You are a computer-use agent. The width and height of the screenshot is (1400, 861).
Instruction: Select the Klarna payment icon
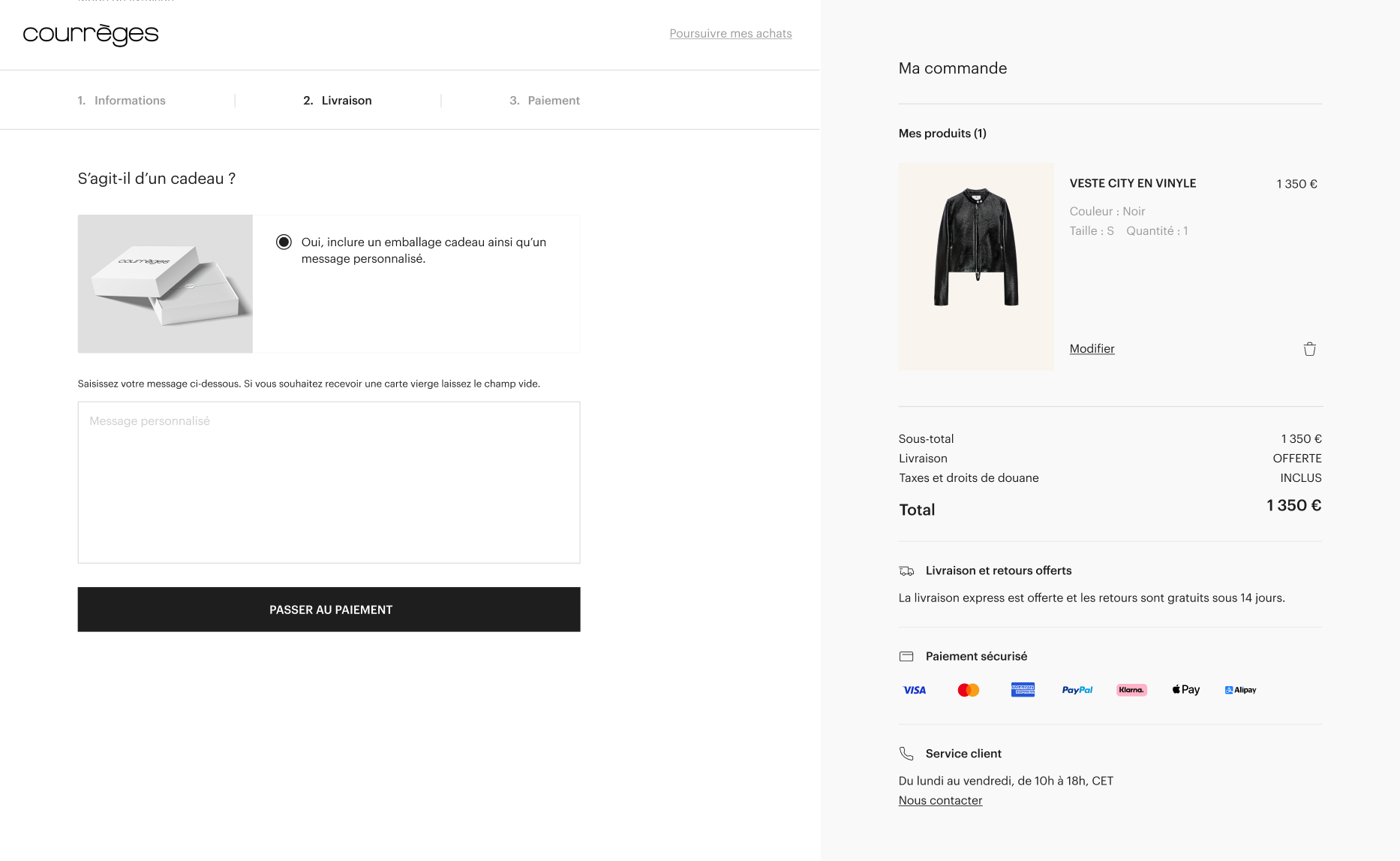point(1131,689)
